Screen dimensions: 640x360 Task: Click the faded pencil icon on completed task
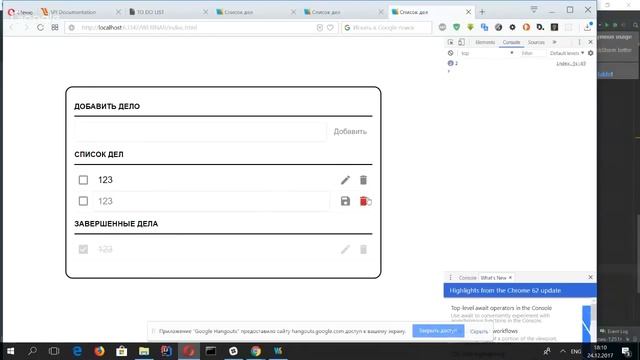[345, 249]
